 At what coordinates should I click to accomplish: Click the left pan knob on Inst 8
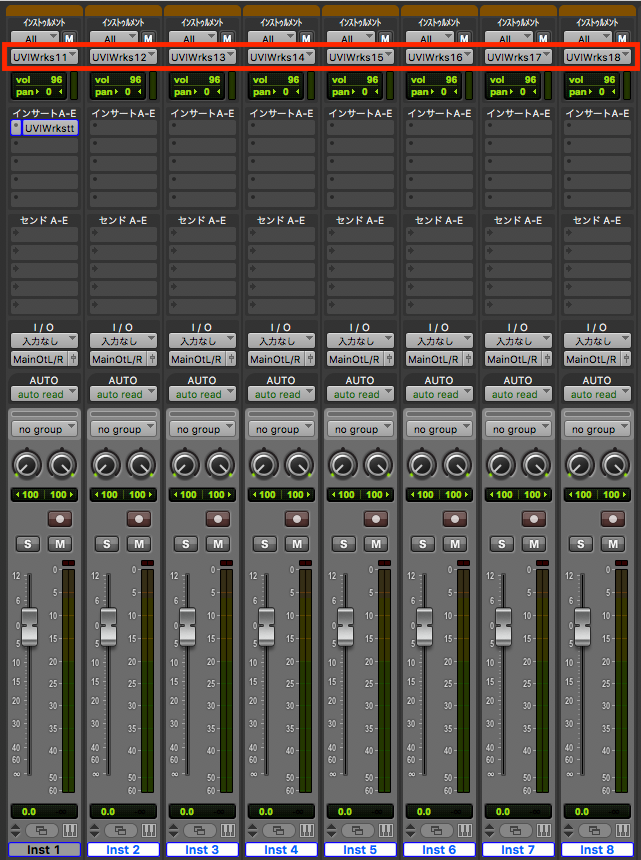click(580, 465)
